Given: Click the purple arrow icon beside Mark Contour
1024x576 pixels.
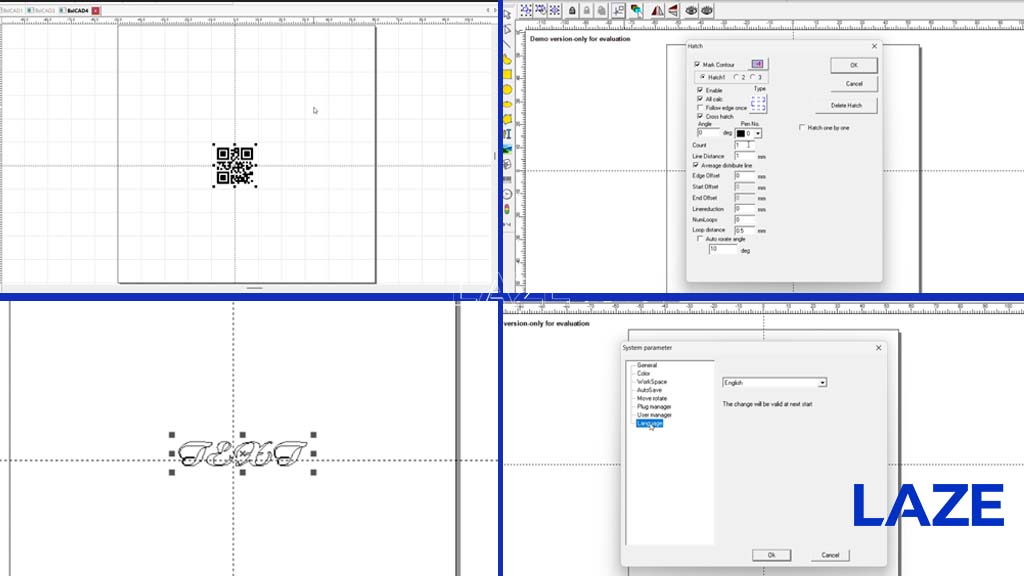Looking at the screenshot, I should pos(758,64).
